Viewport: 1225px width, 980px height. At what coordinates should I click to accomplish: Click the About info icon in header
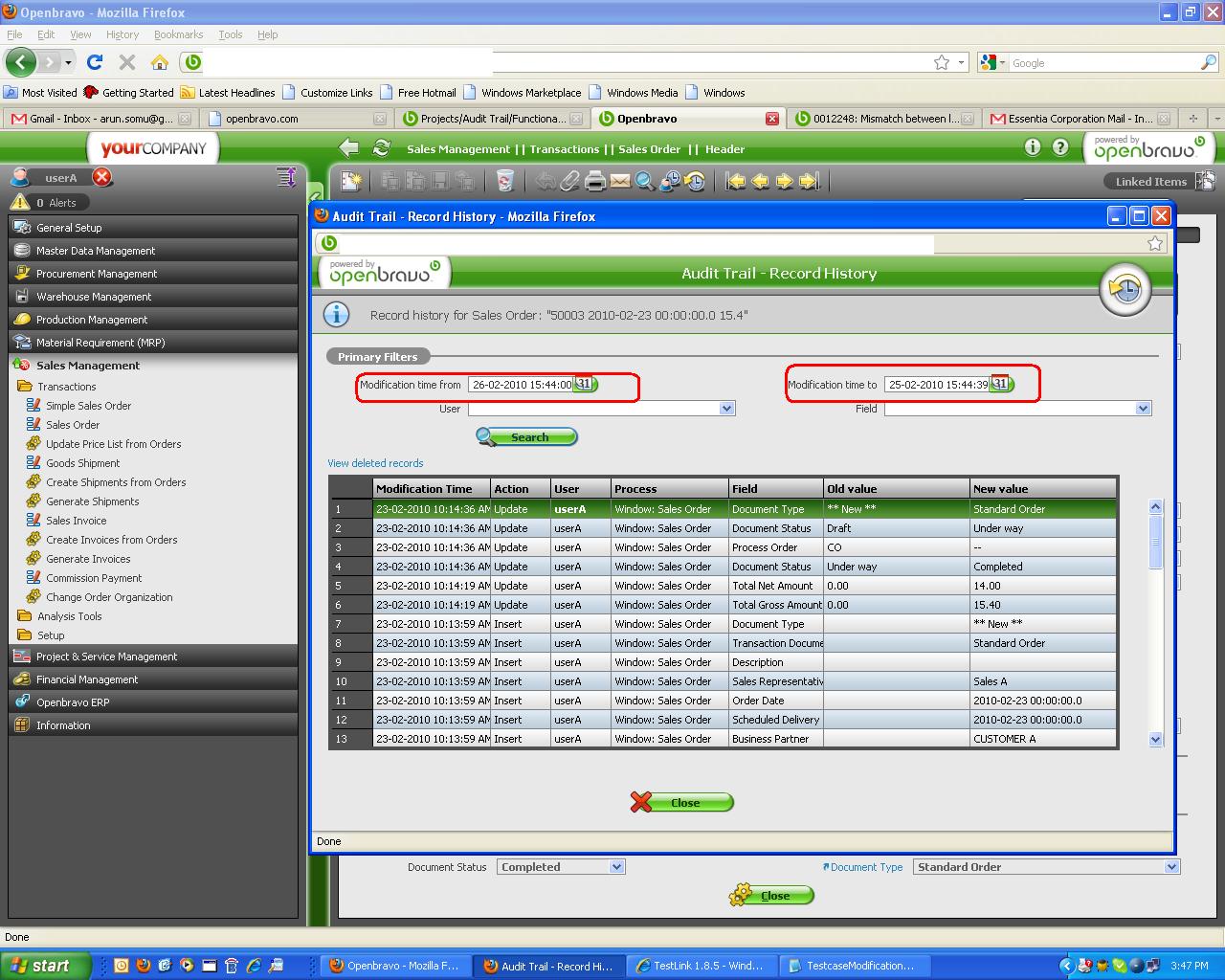click(x=1032, y=147)
